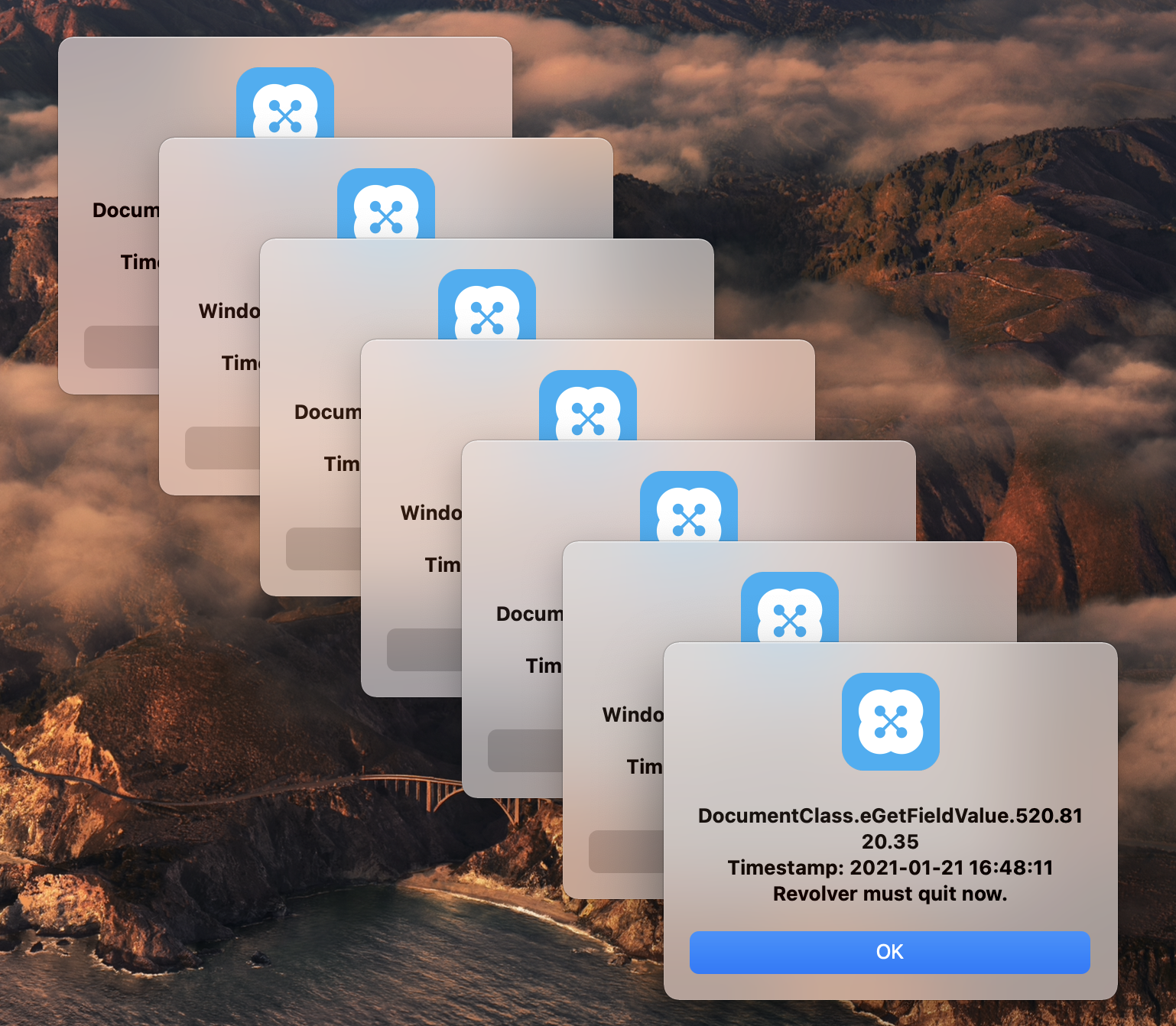The height and width of the screenshot is (1026, 1176).
Task: Click the OK button in the front dialog
Action: click(889, 952)
